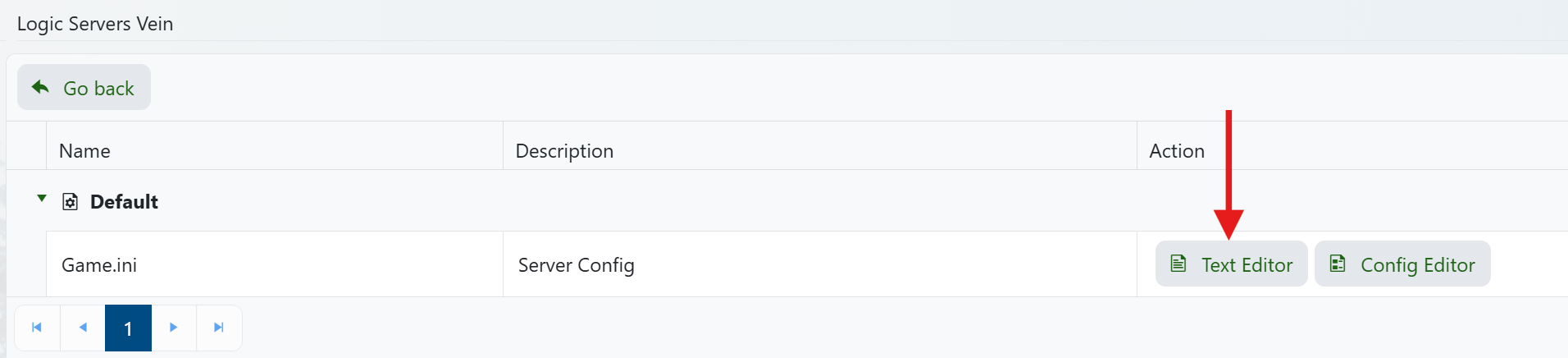
Task: Click the Config Editor form icon
Action: [1338, 264]
